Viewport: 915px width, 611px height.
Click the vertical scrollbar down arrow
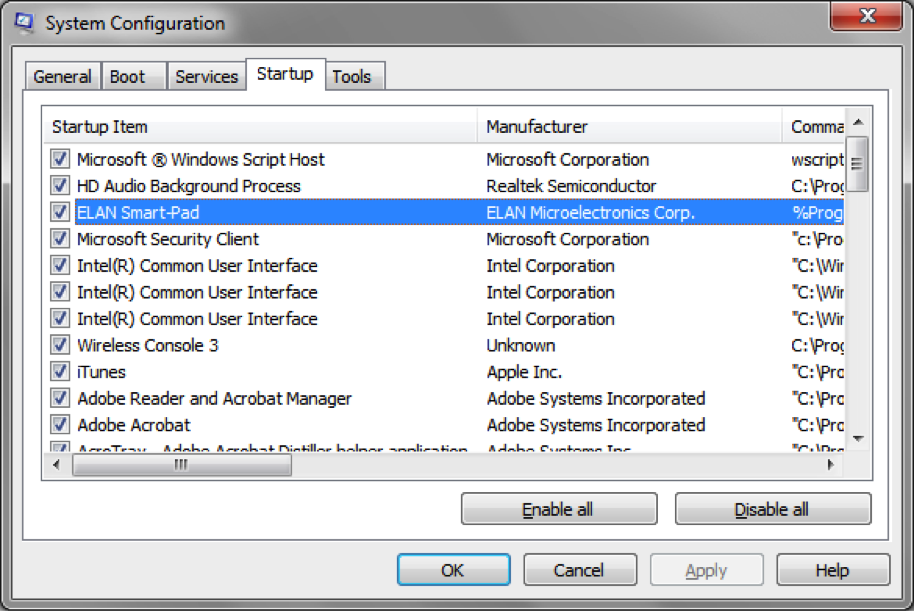tap(858, 438)
